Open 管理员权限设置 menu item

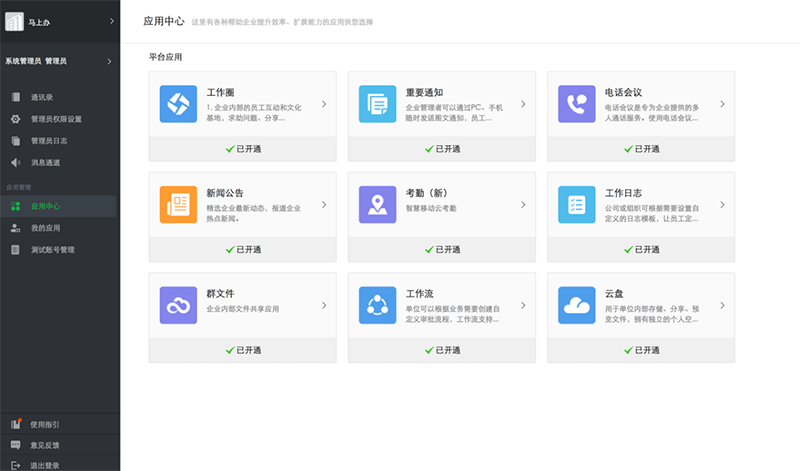coord(56,119)
